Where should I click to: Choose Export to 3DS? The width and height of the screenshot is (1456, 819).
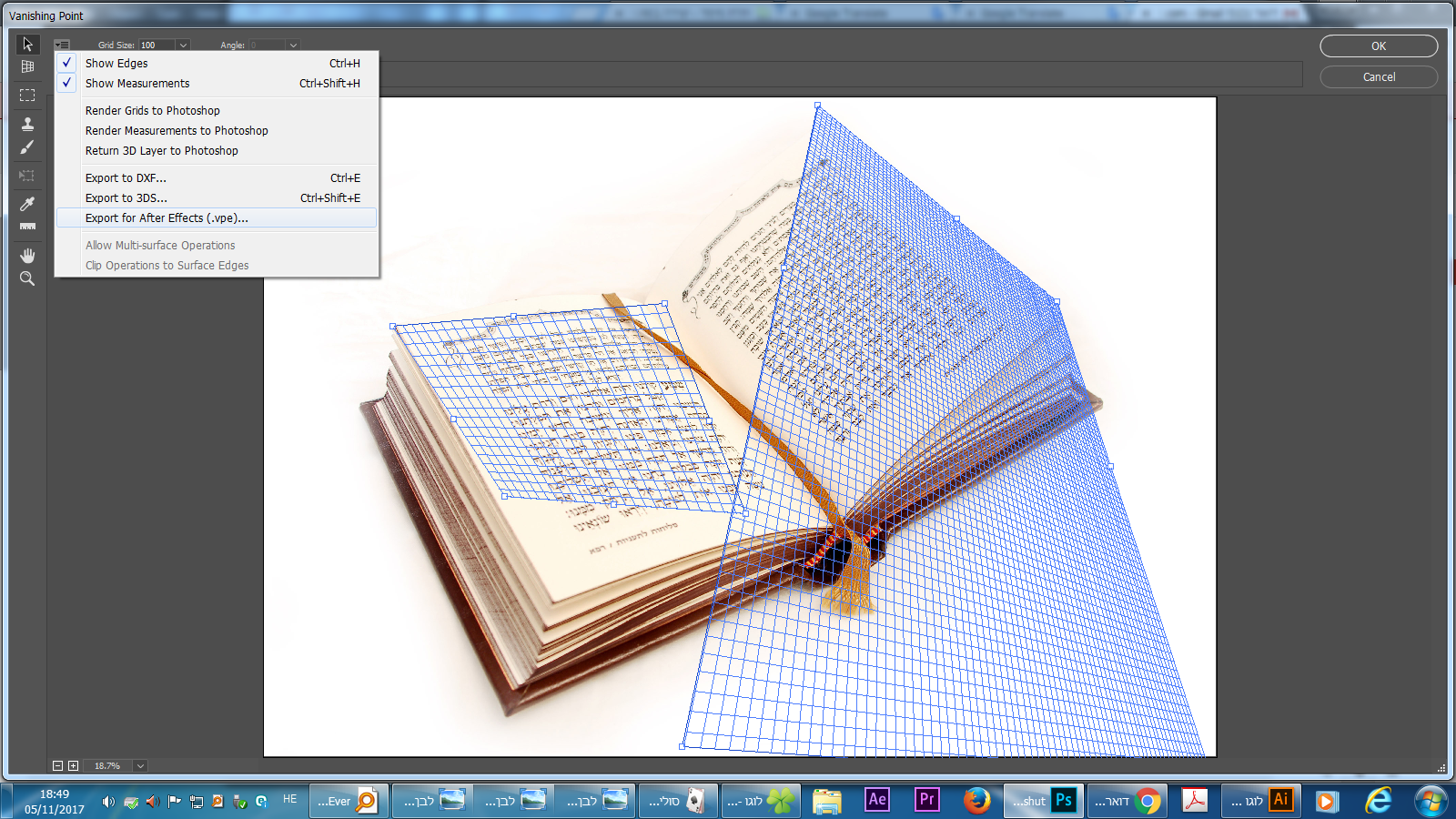click(x=217, y=197)
